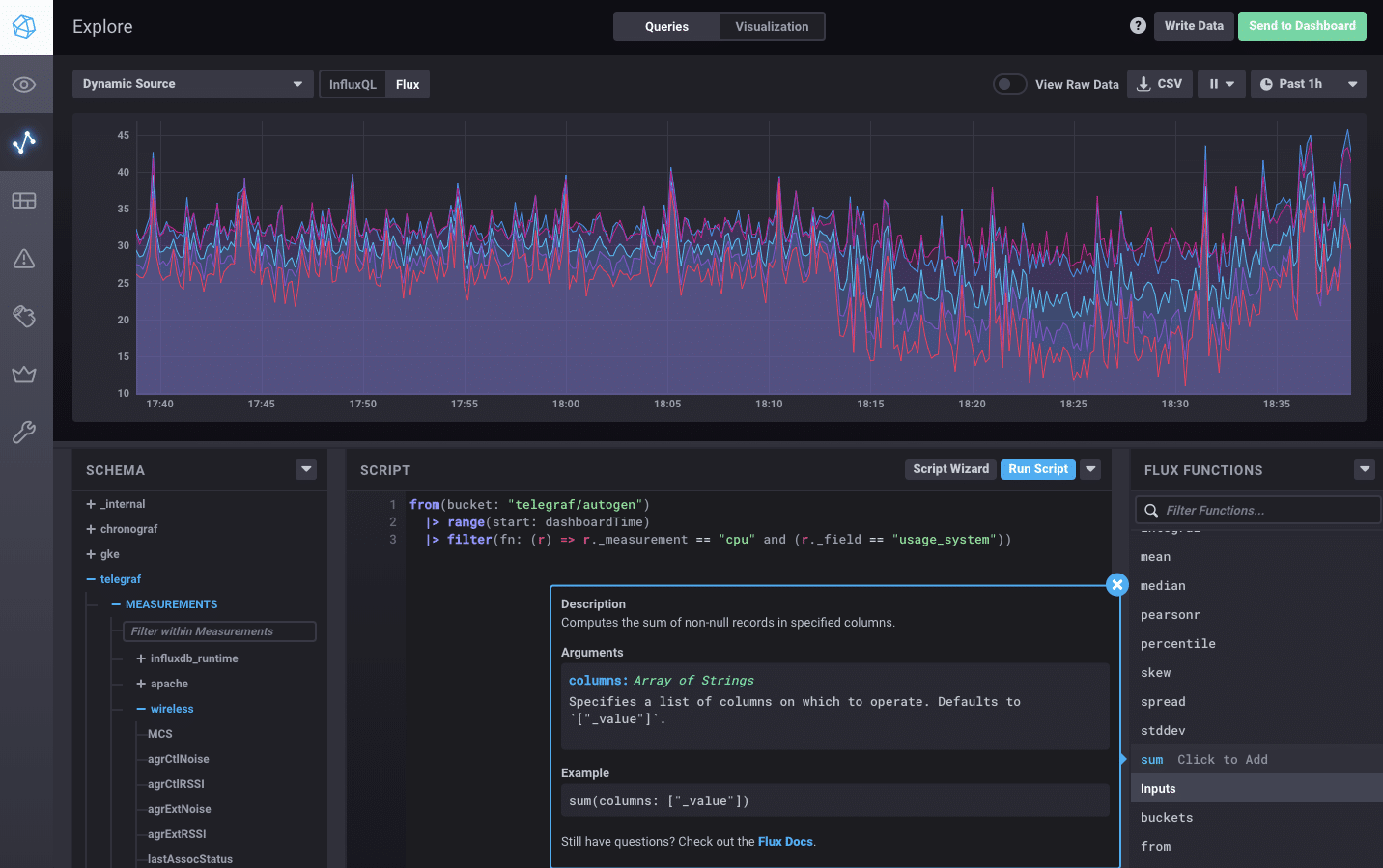Click the help question mark icon

(1138, 26)
